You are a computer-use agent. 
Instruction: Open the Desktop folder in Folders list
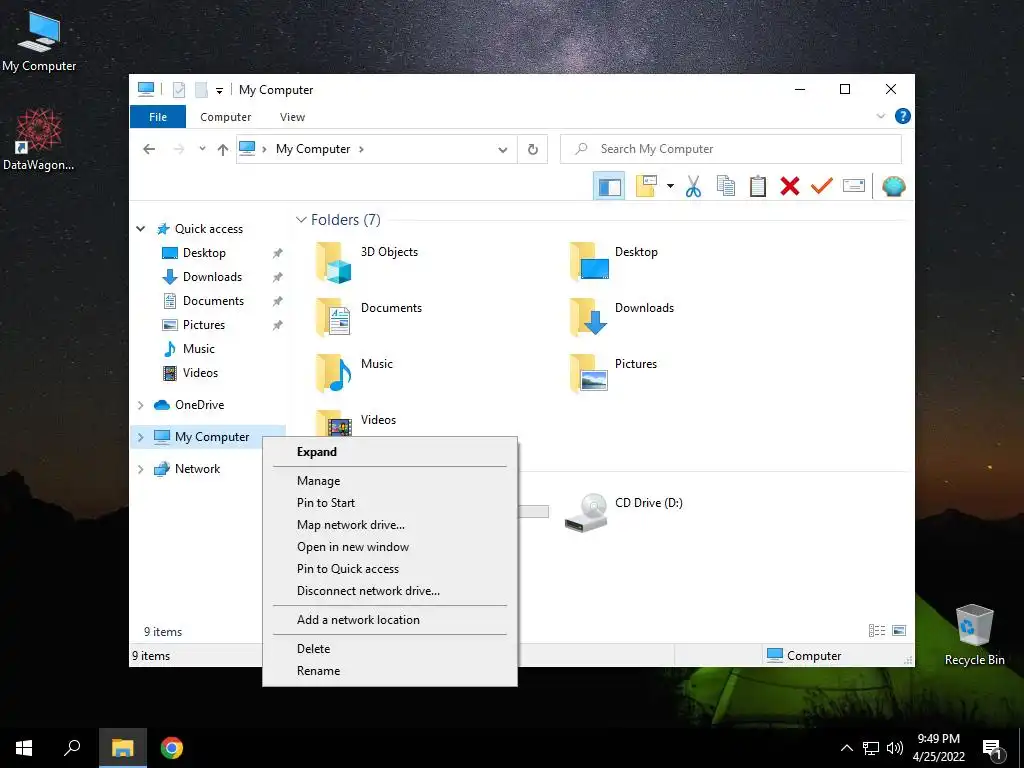coord(613,261)
